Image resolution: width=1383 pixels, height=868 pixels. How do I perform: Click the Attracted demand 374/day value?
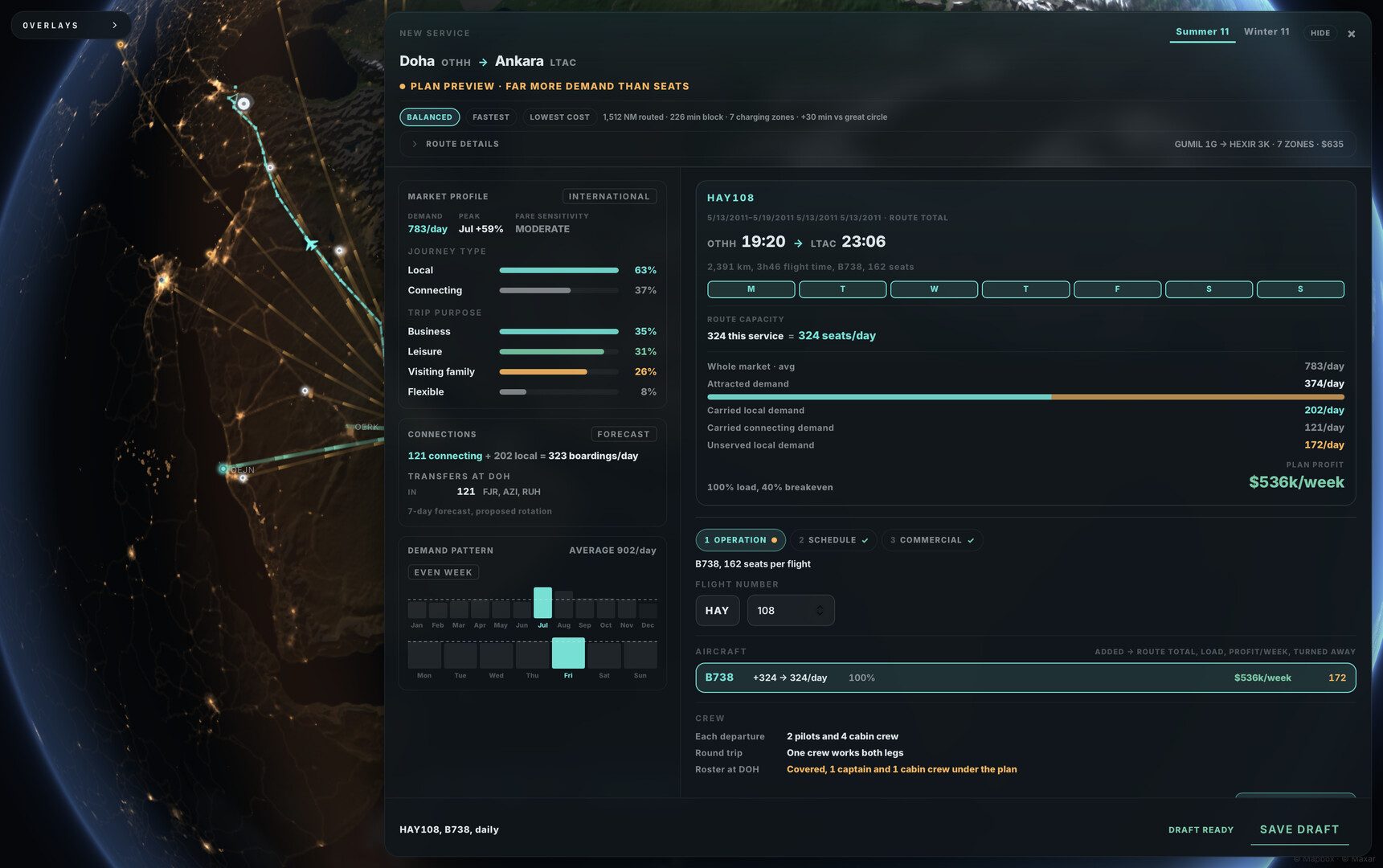[x=1324, y=384]
